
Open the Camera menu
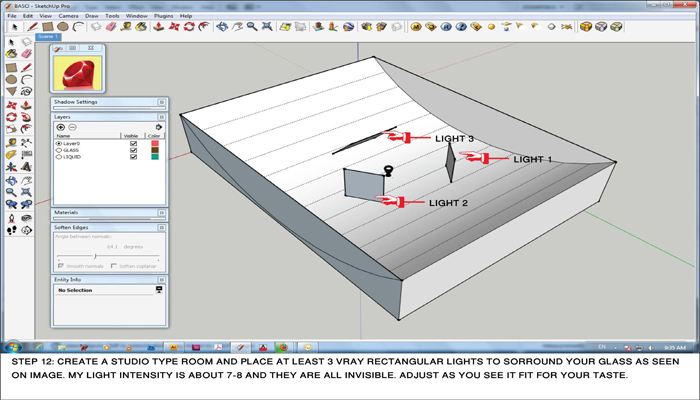(x=68, y=16)
